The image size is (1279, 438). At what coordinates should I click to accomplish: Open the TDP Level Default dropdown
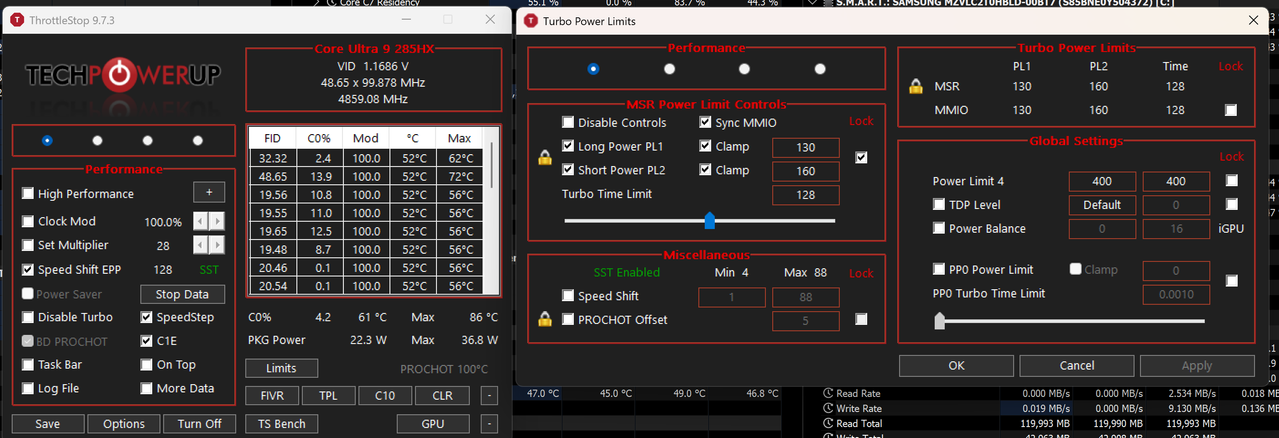pos(1101,205)
